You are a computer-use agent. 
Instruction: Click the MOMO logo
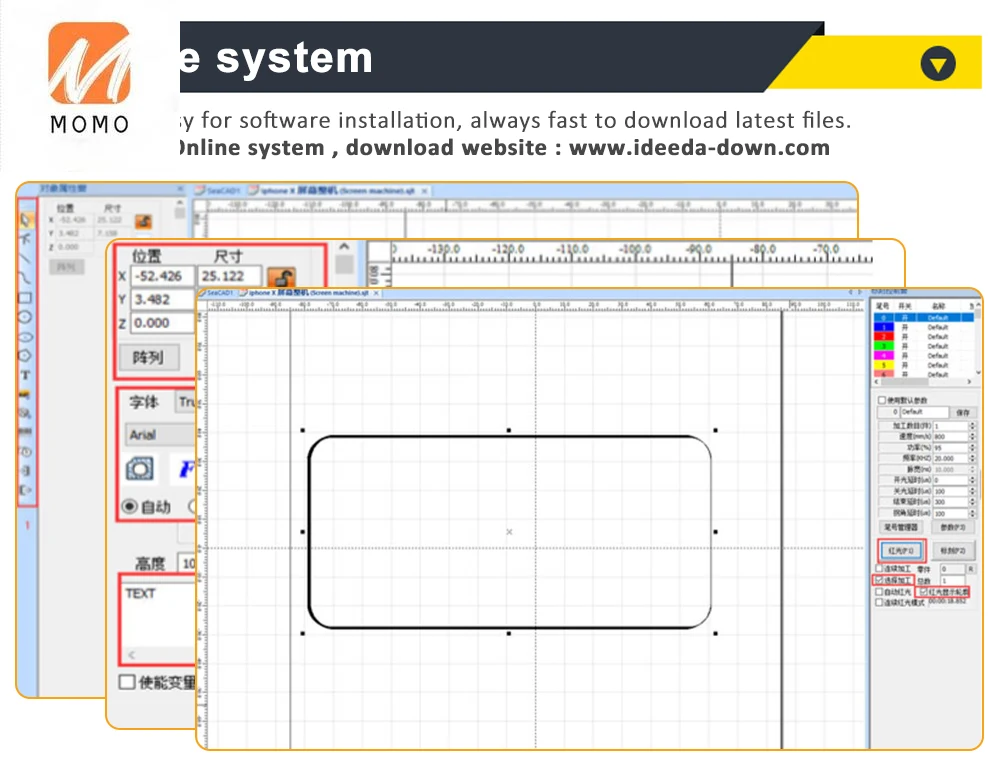click(89, 78)
